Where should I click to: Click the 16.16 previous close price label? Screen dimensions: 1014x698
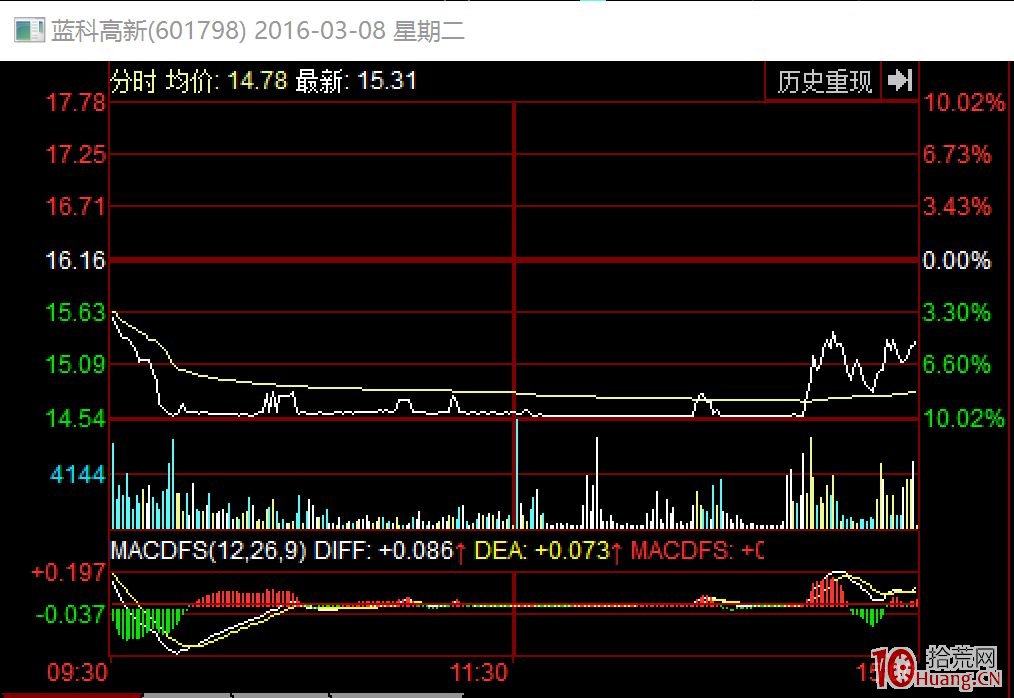click(x=76, y=261)
